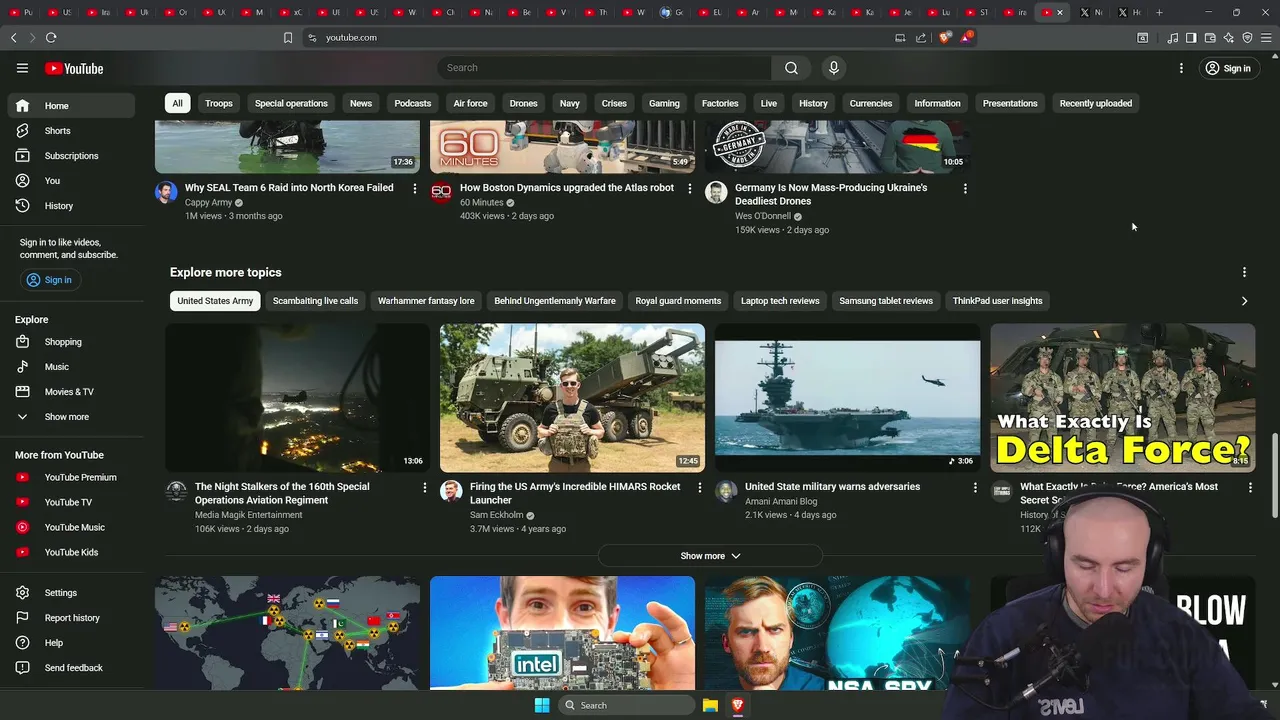This screenshot has width=1280, height=720.
Task: Select the Navy filter chip
Action: point(569,103)
